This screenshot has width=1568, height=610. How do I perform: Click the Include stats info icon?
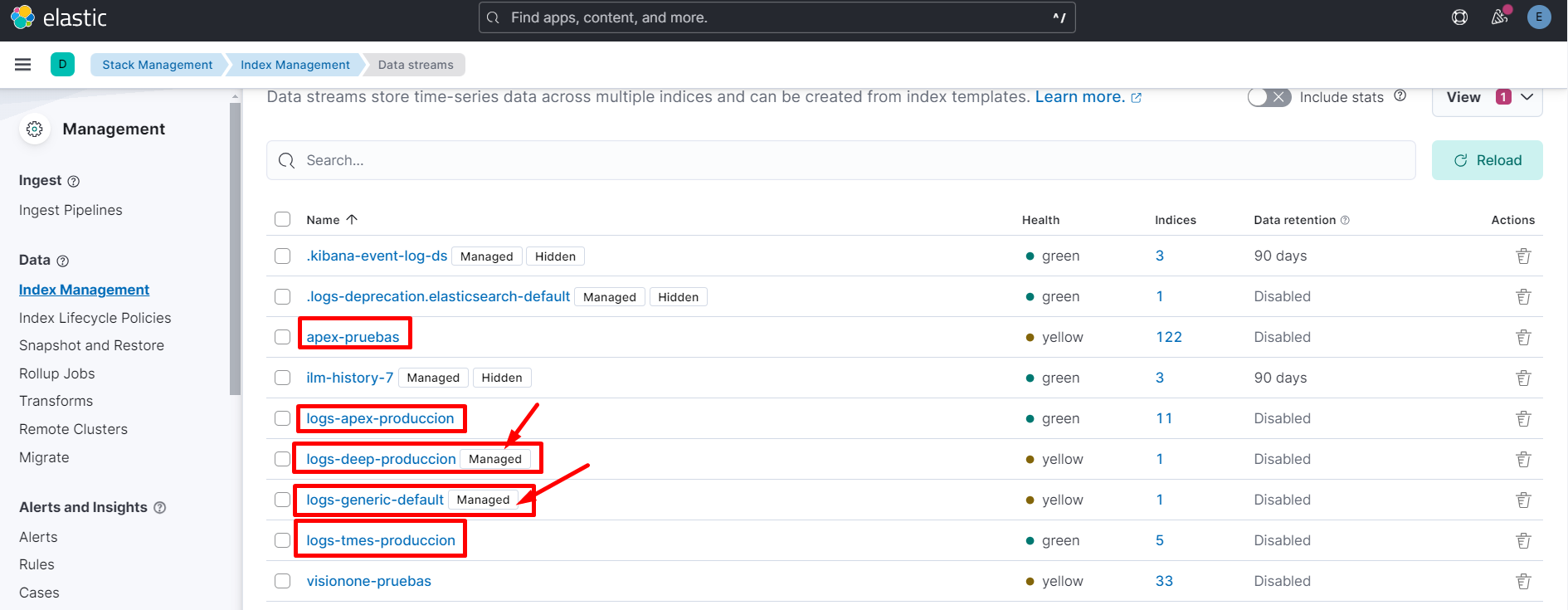tap(1400, 95)
